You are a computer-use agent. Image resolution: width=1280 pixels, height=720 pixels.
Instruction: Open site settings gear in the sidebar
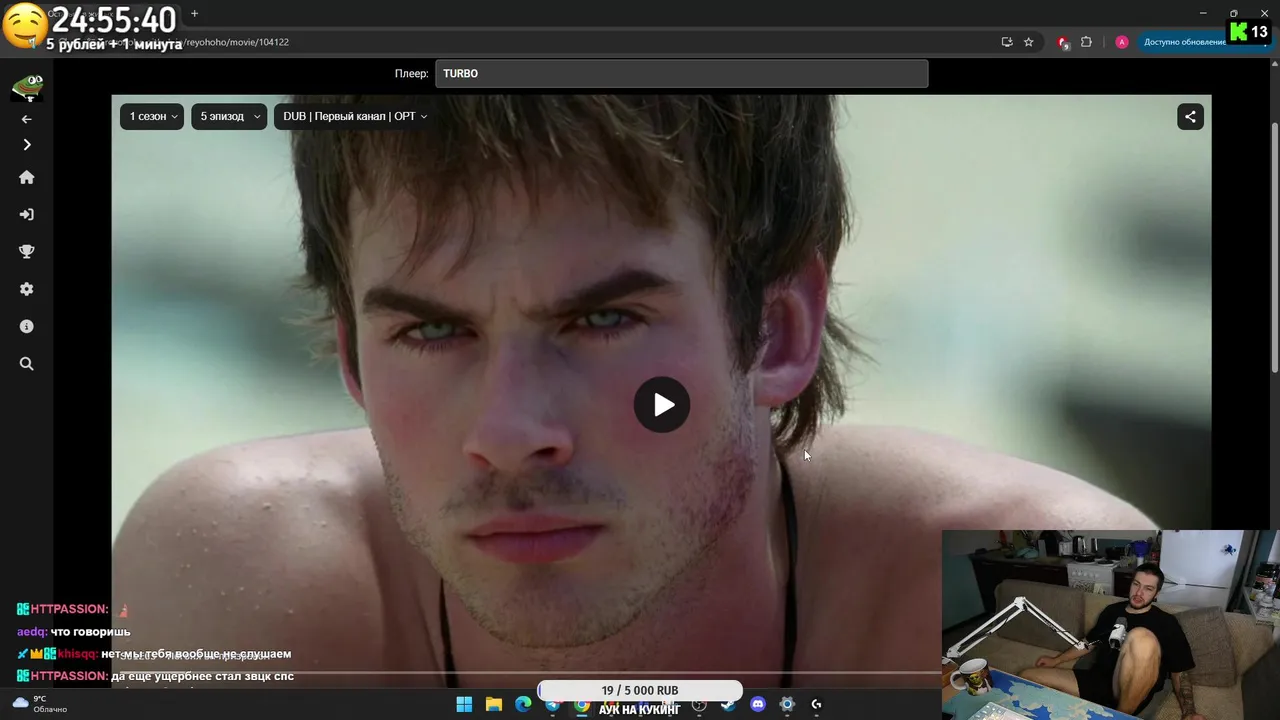tap(27, 289)
